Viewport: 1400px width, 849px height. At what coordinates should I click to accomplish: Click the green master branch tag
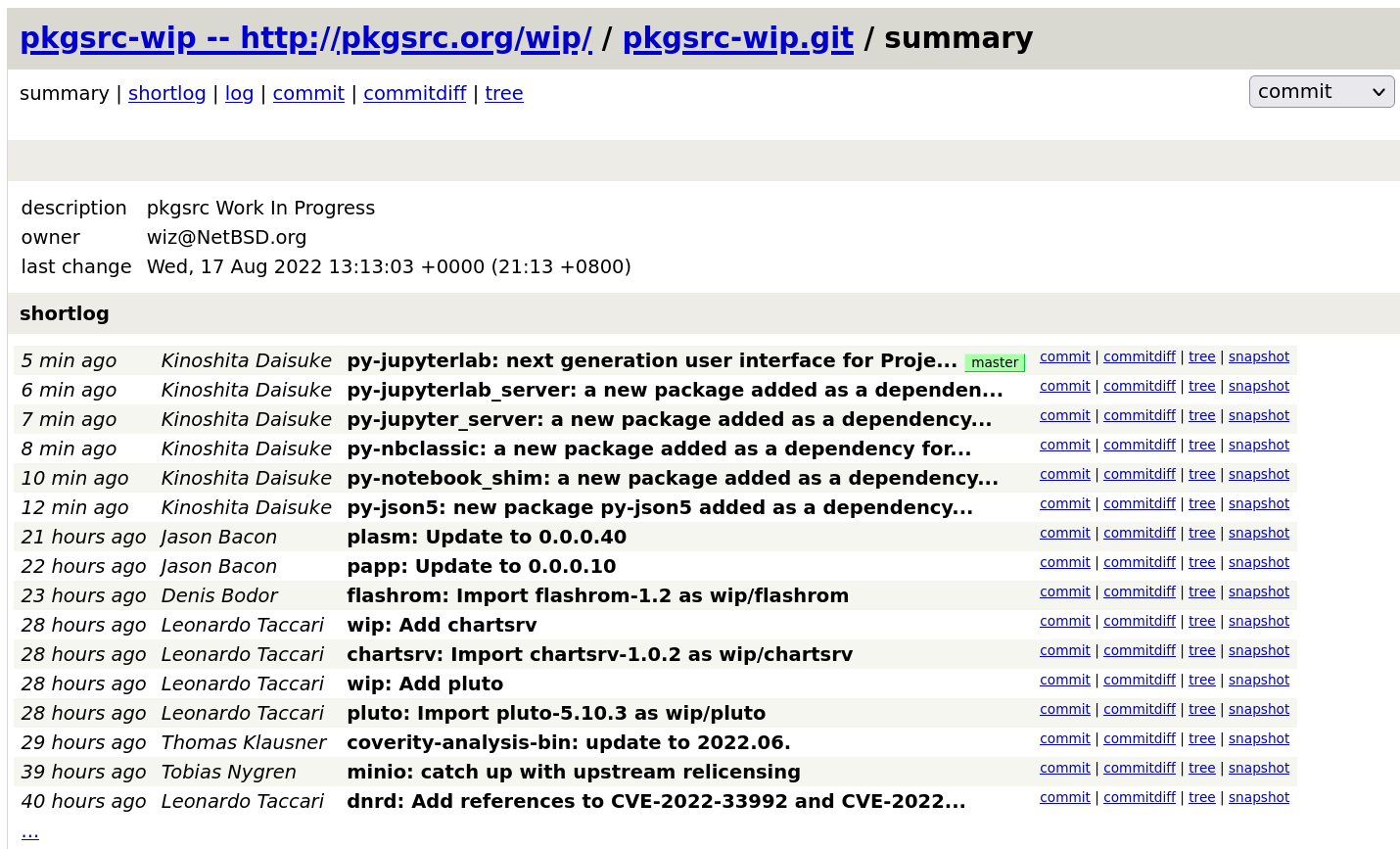[994, 362]
